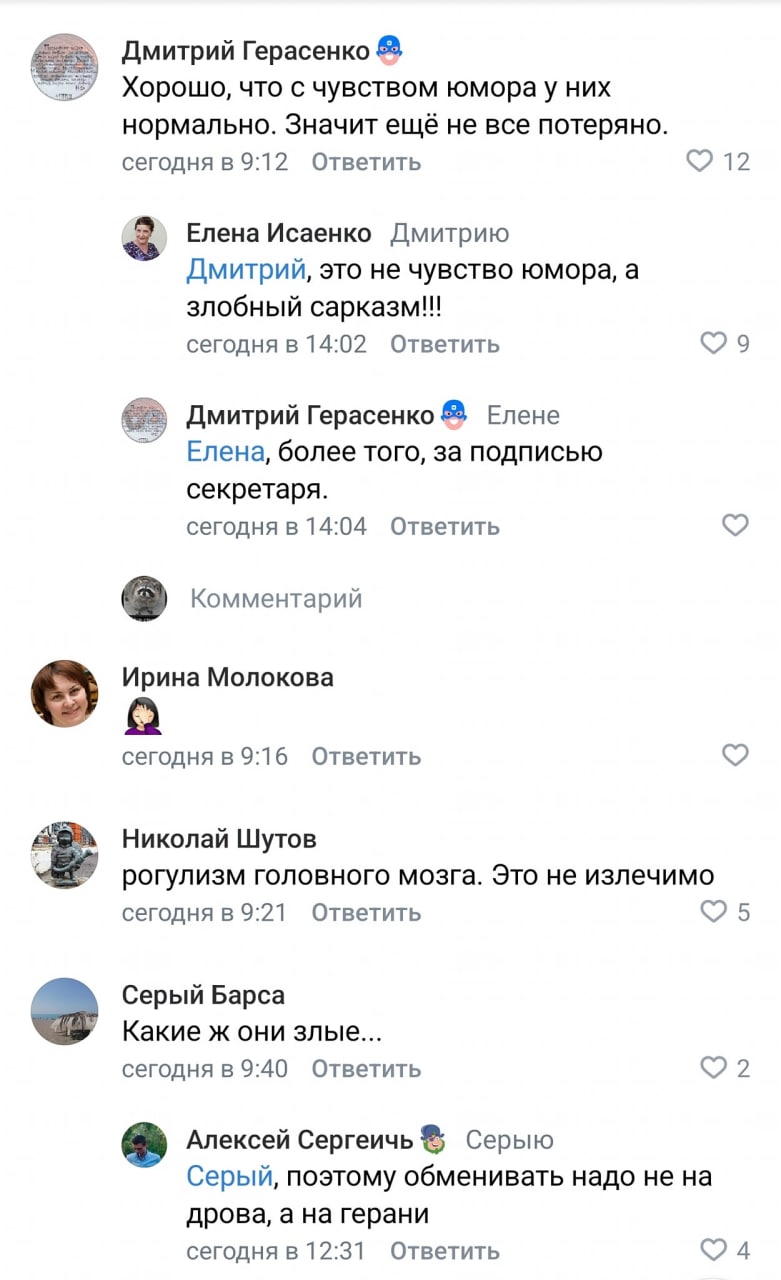The image size is (781, 1280).
Task: Reply to Николай Шутов's 9:21 comment
Action: 366,912
